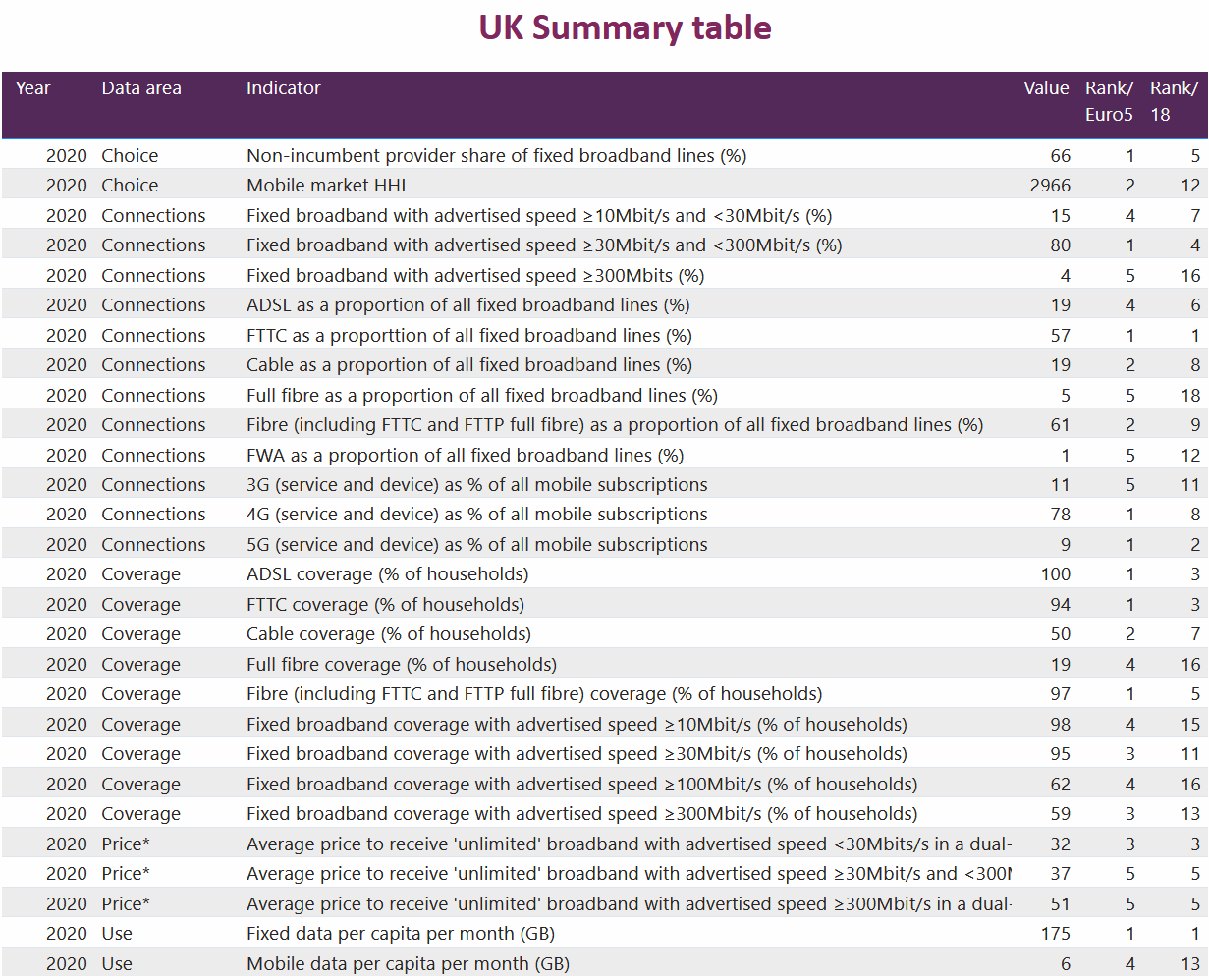Click the ADSL coverage indicator cell
Viewport: 1209px width, 980px height.
tap(387, 574)
